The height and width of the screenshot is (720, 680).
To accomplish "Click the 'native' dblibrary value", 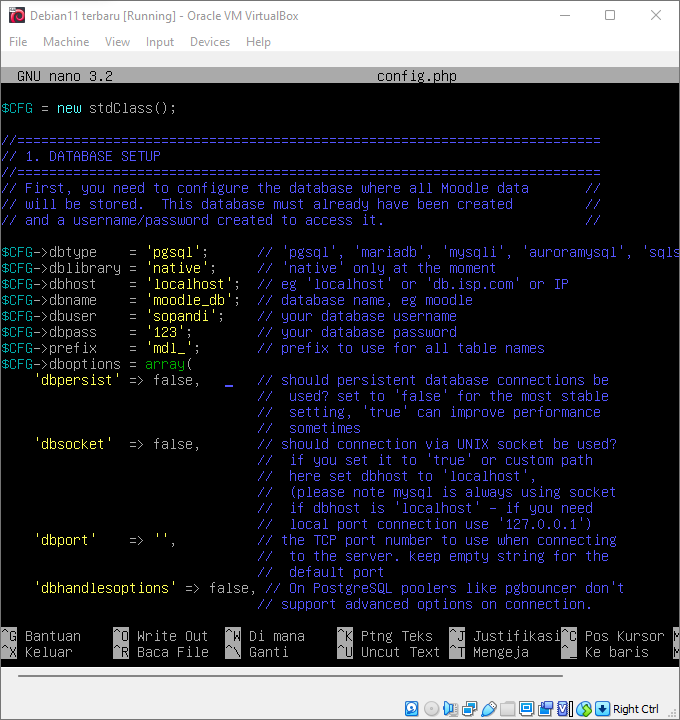I will pyautogui.click(x=177, y=268).
